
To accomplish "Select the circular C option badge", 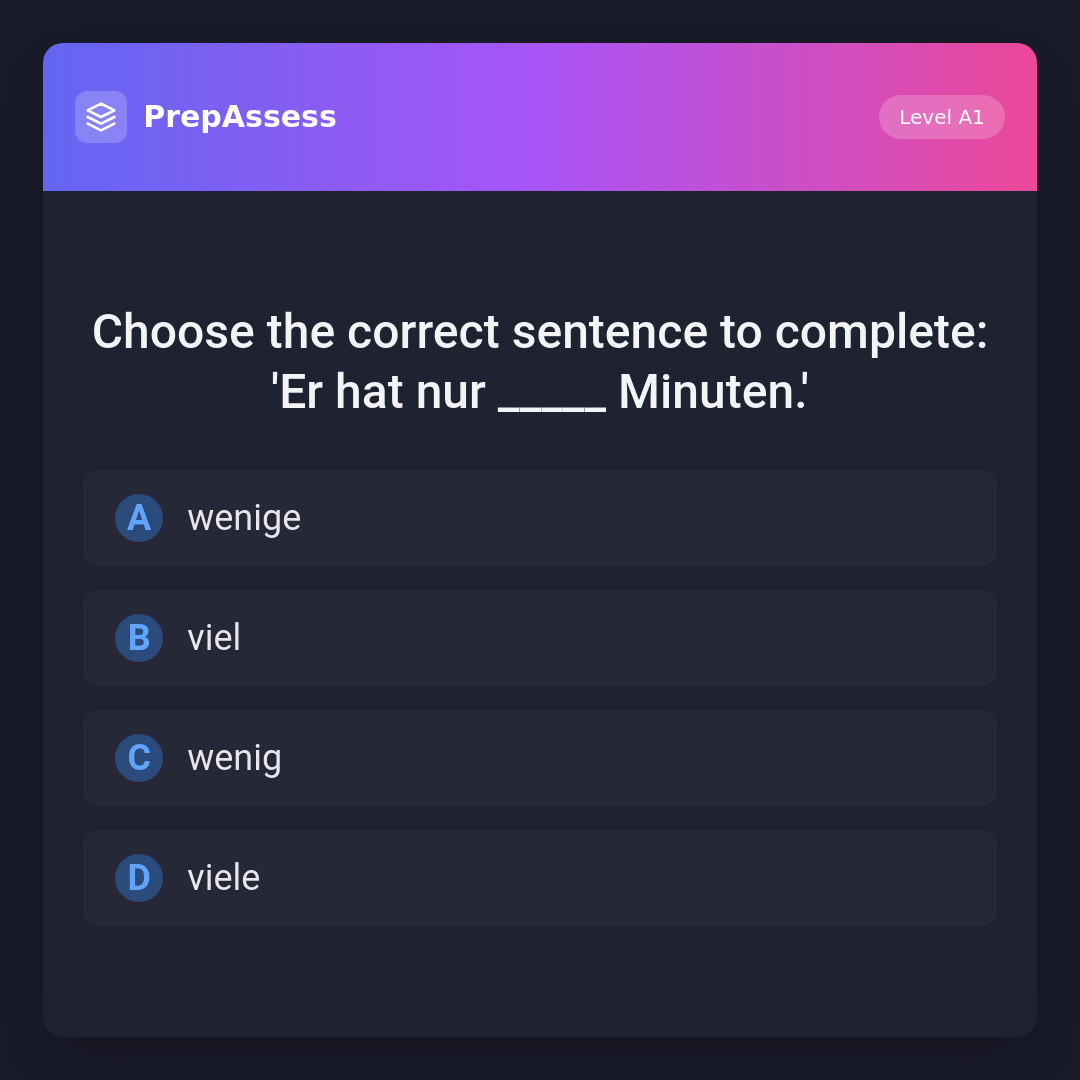I will [x=139, y=758].
